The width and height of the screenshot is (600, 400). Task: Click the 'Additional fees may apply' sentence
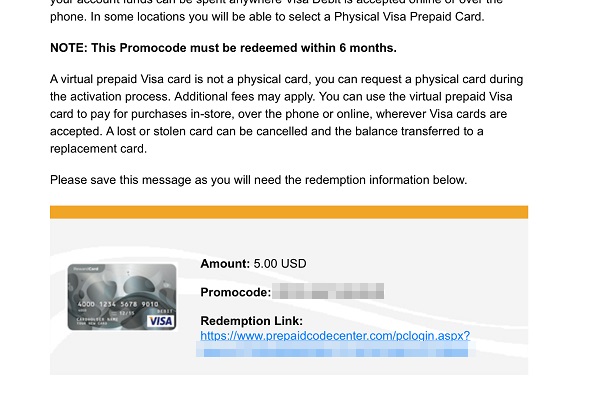[245, 96]
